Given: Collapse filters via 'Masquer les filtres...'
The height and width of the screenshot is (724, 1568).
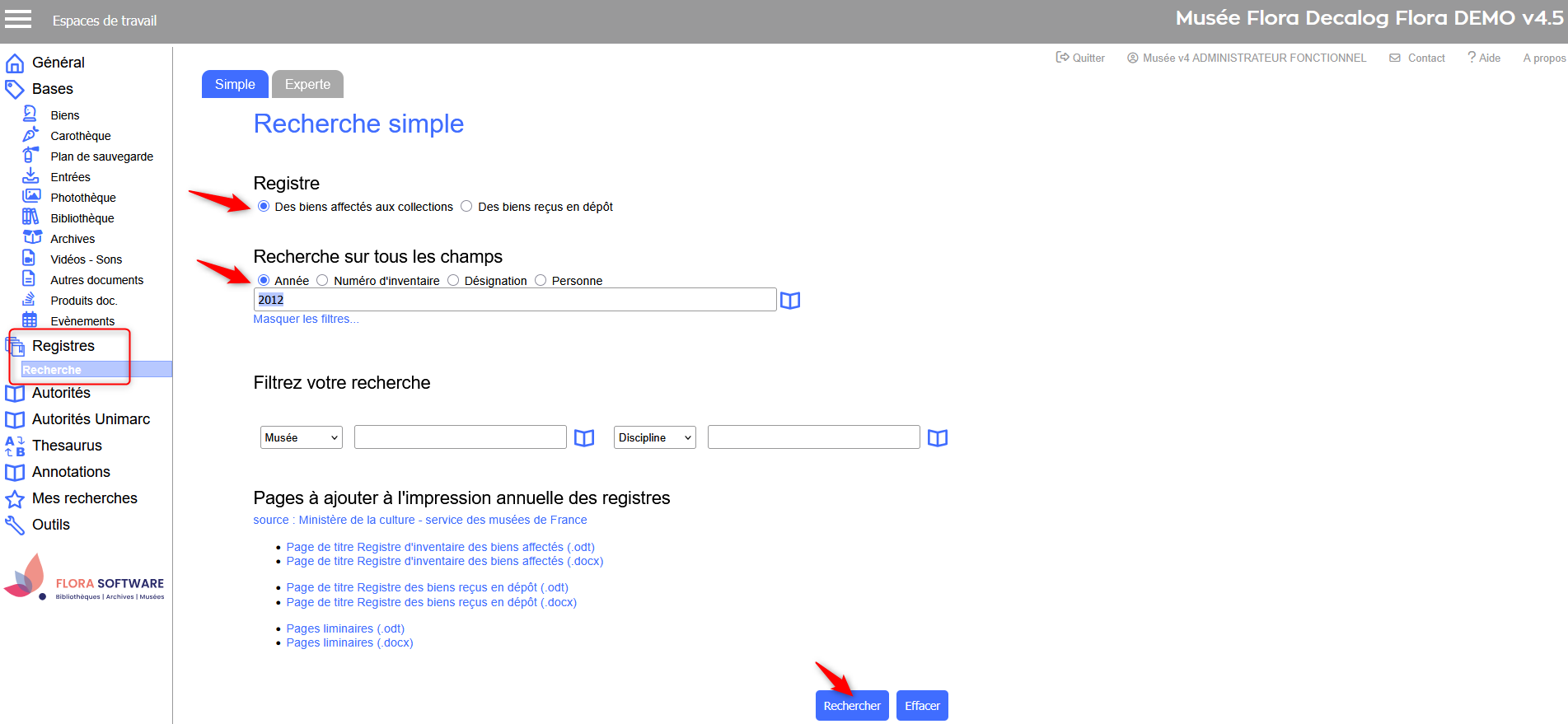Looking at the screenshot, I should pos(306,320).
